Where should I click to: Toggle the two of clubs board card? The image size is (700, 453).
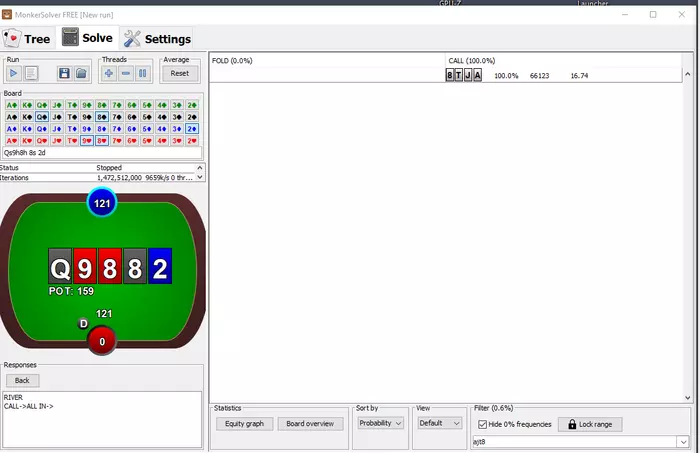click(192, 105)
